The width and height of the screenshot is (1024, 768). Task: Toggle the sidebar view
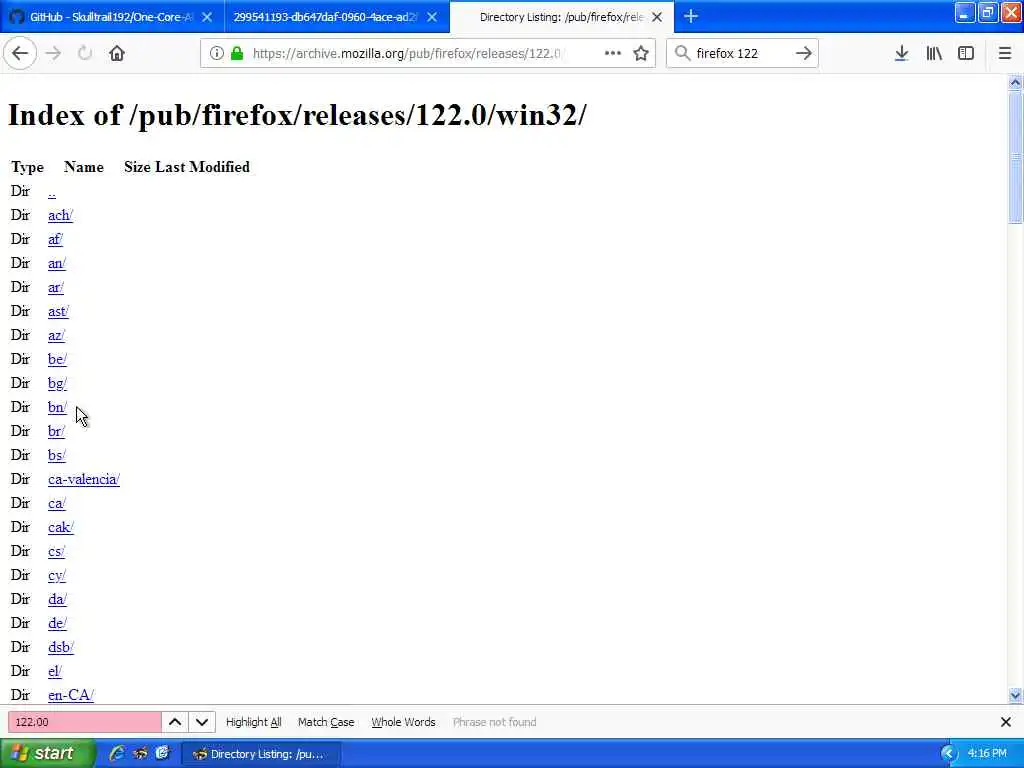coord(966,53)
